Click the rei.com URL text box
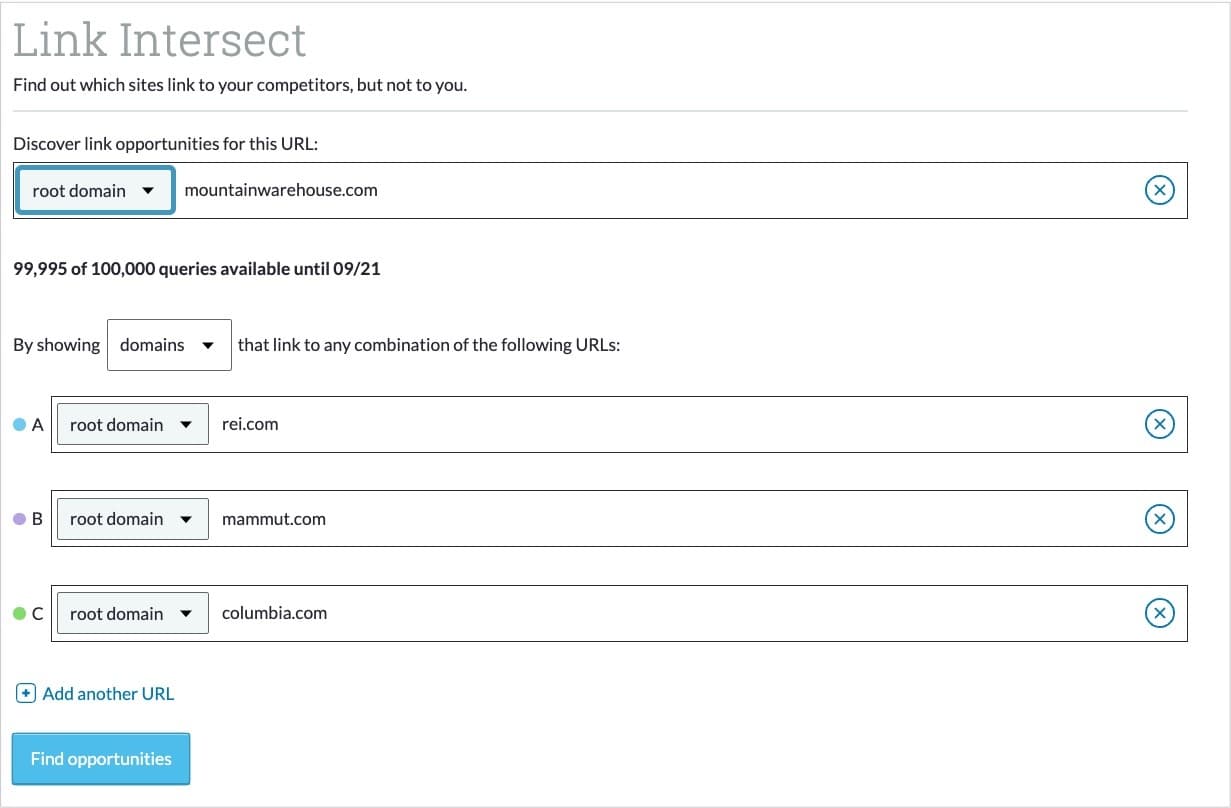Image resolution: width=1231 pixels, height=808 pixels. click(x=500, y=424)
